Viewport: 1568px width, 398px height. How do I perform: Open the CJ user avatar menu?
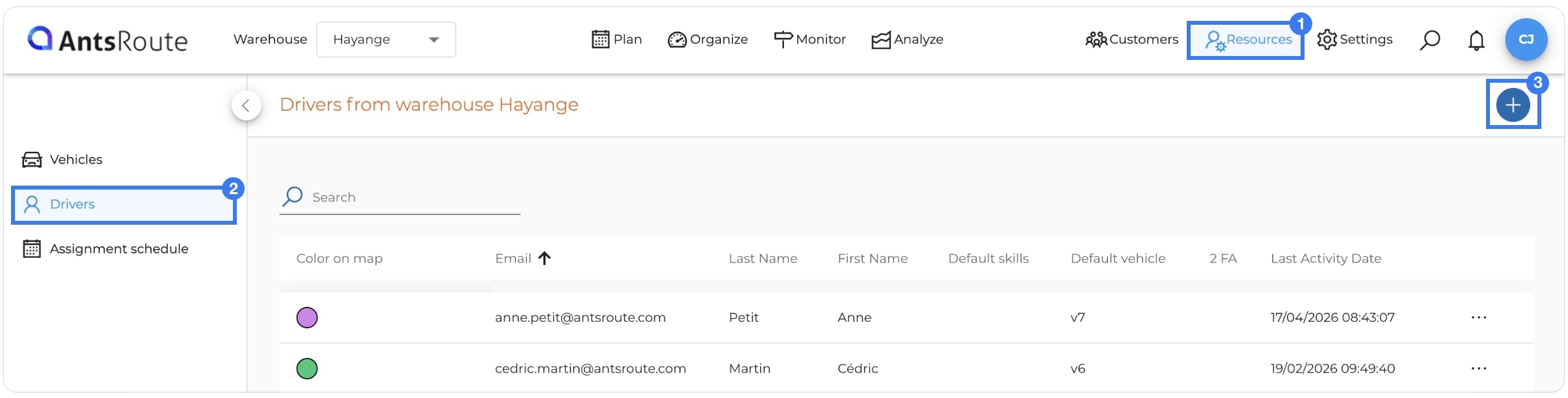click(1526, 40)
